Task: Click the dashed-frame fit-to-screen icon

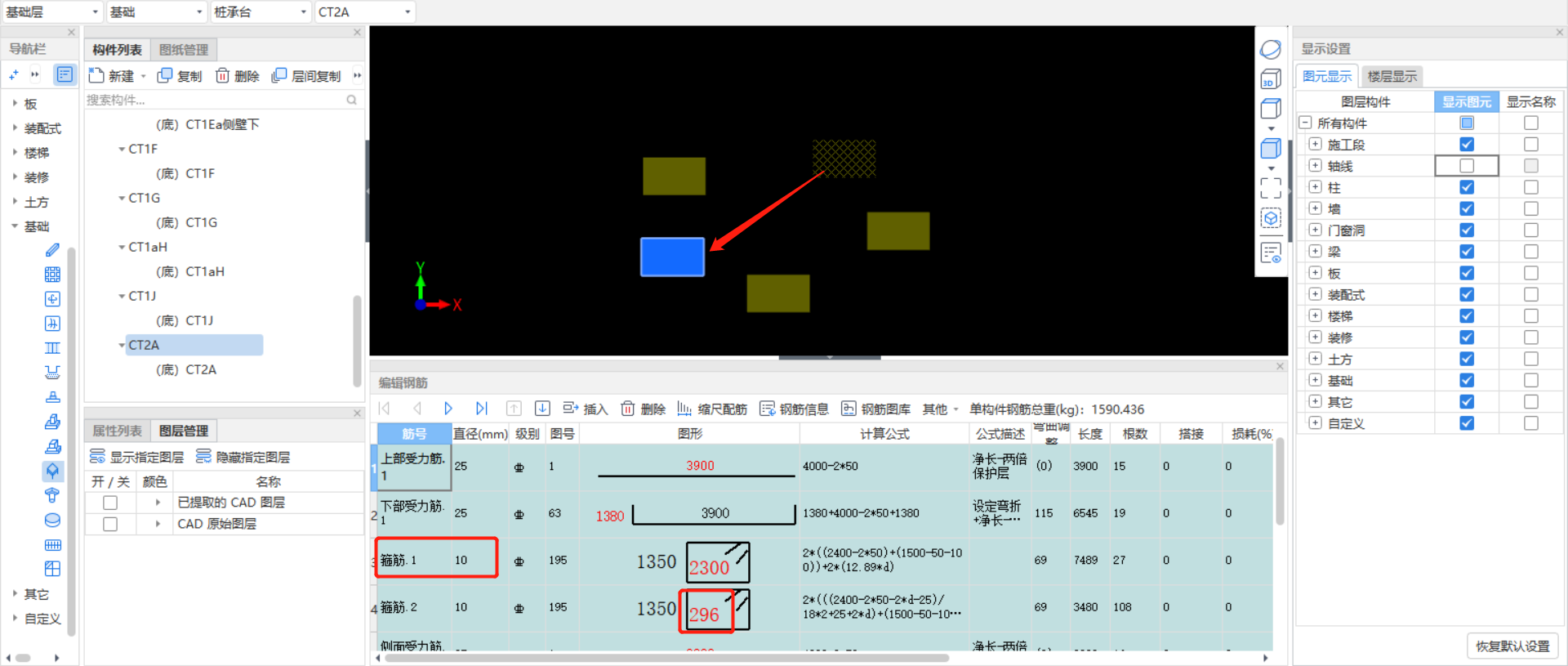Action: point(1271,188)
